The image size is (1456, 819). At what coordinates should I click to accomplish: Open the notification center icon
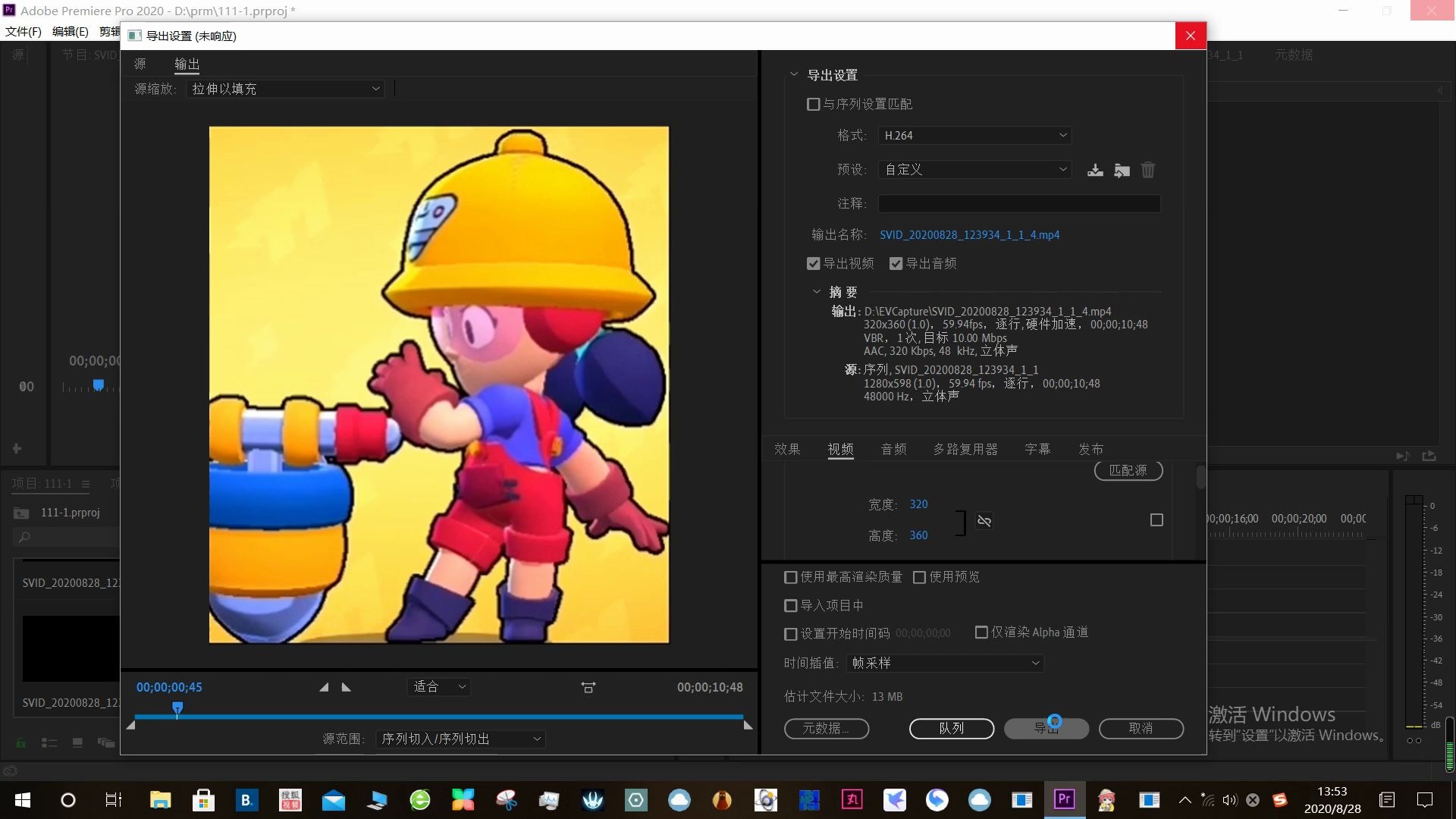[1424, 799]
